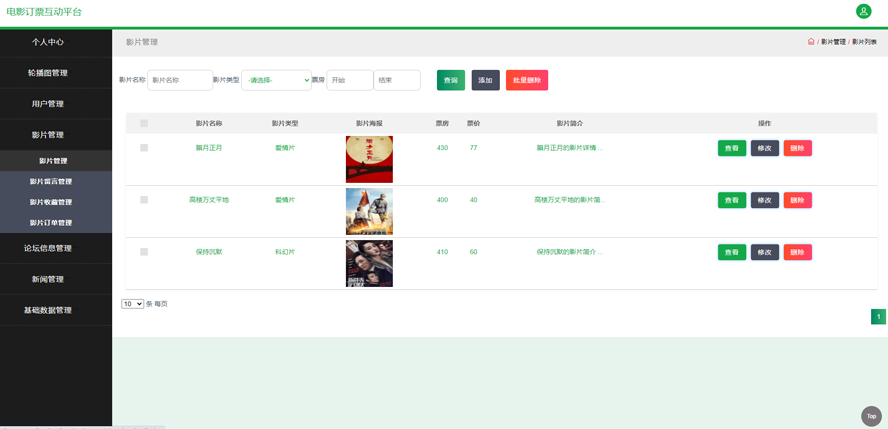Click 影片管理 link in breadcrumb

(833, 42)
